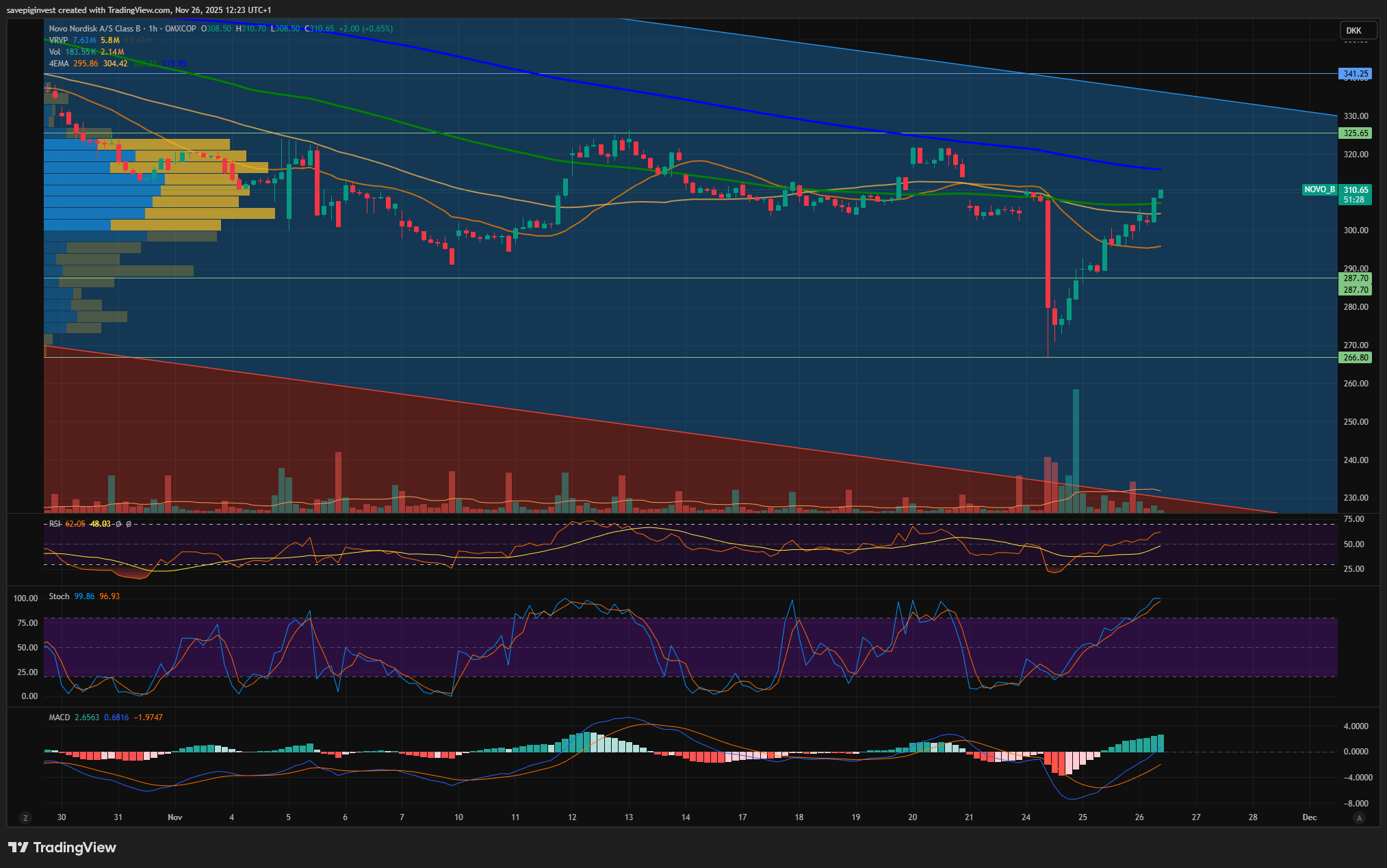Click the 325.65 green price label
1387x868 pixels.
tap(1355, 133)
